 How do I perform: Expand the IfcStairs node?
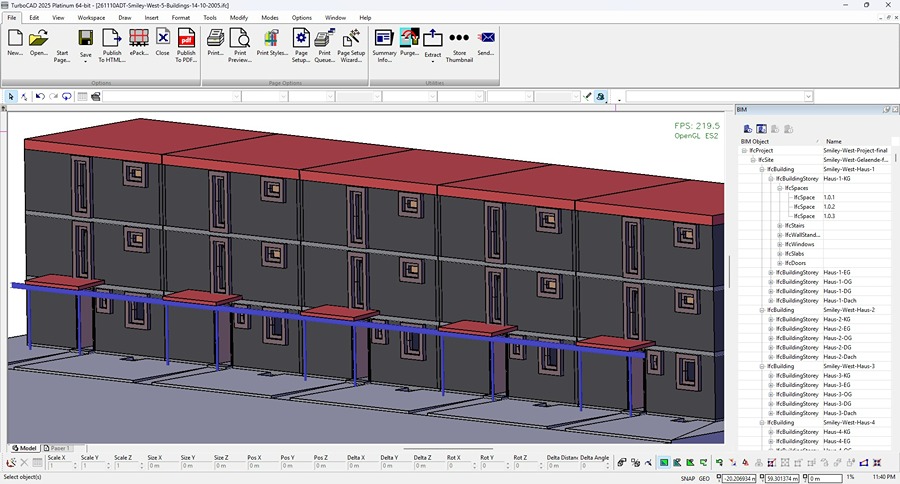coord(780,226)
